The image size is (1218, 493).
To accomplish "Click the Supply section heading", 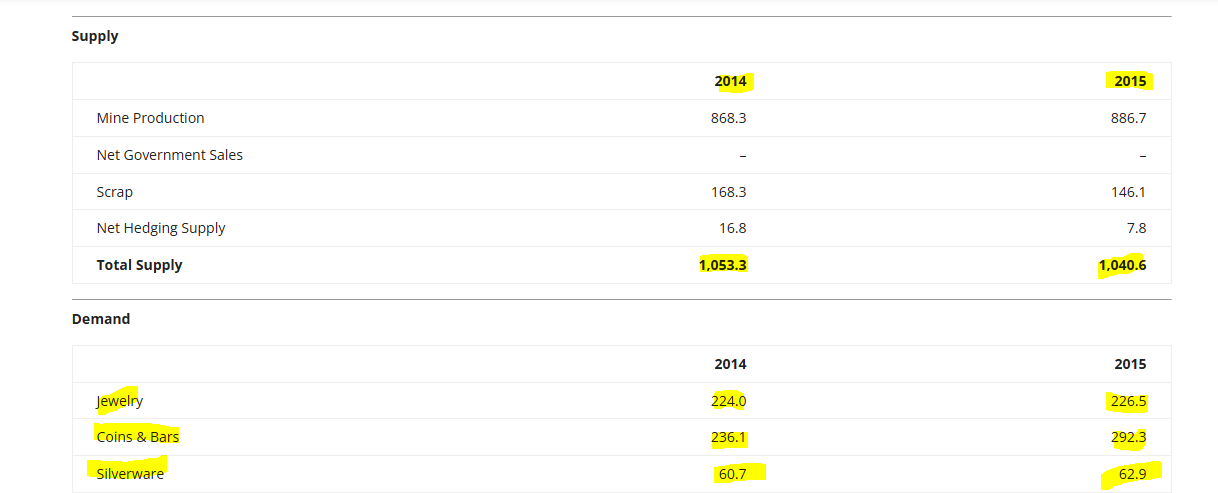I will (x=95, y=36).
